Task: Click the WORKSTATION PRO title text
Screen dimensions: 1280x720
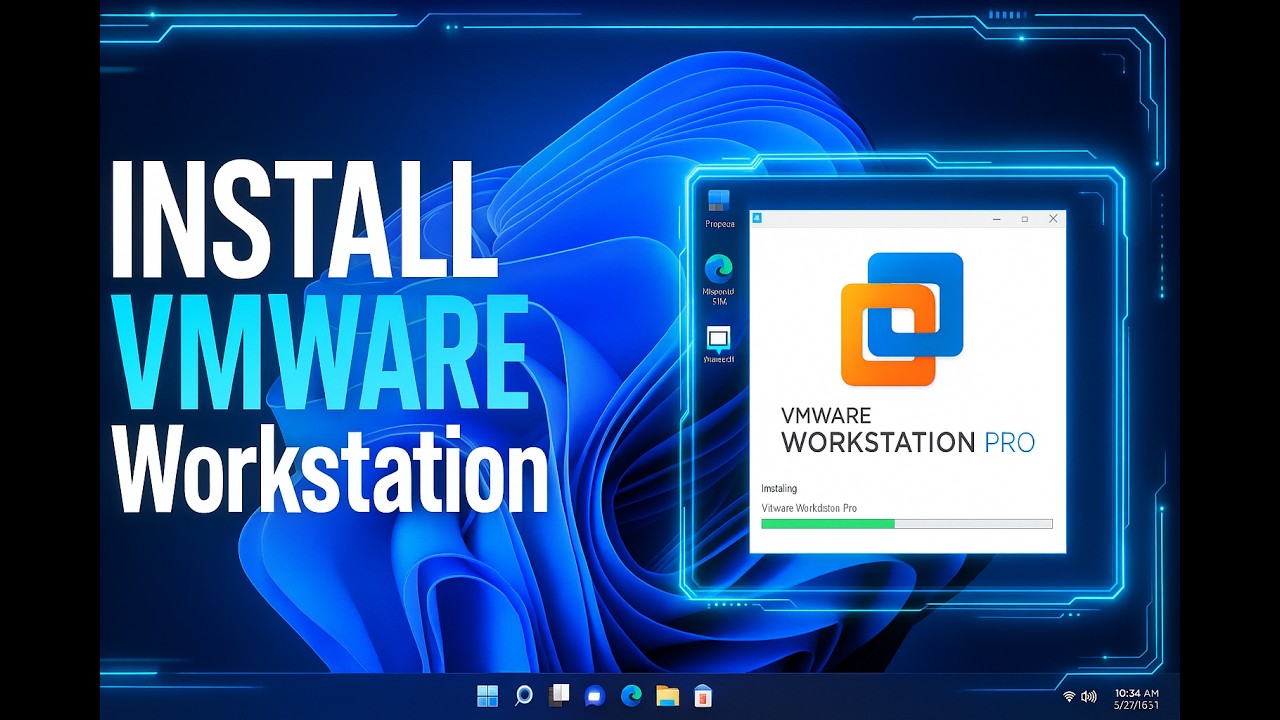Action: pos(907,442)
